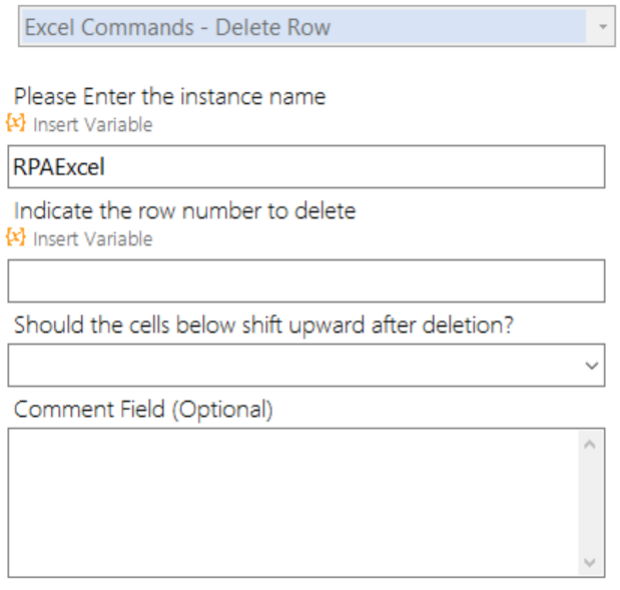Open the shift cells upward dropdown
Image resolution: width=620 pixels, height=590 pixels.
[x=306, y=365]
